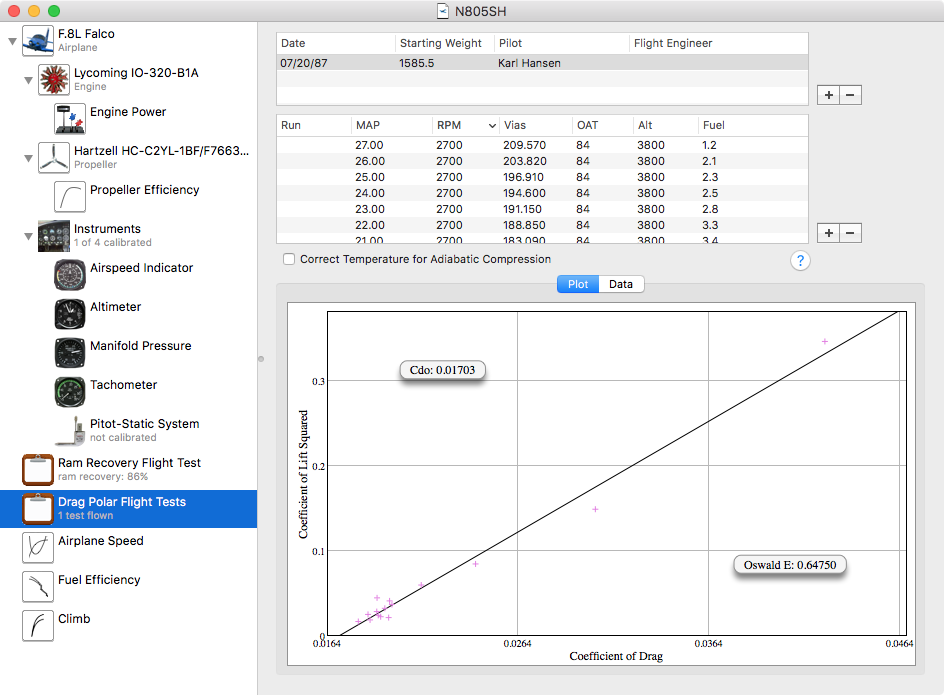944x695 pixels.
Task: Select Engine Power in the sidebar
Action: coord(128,119)
